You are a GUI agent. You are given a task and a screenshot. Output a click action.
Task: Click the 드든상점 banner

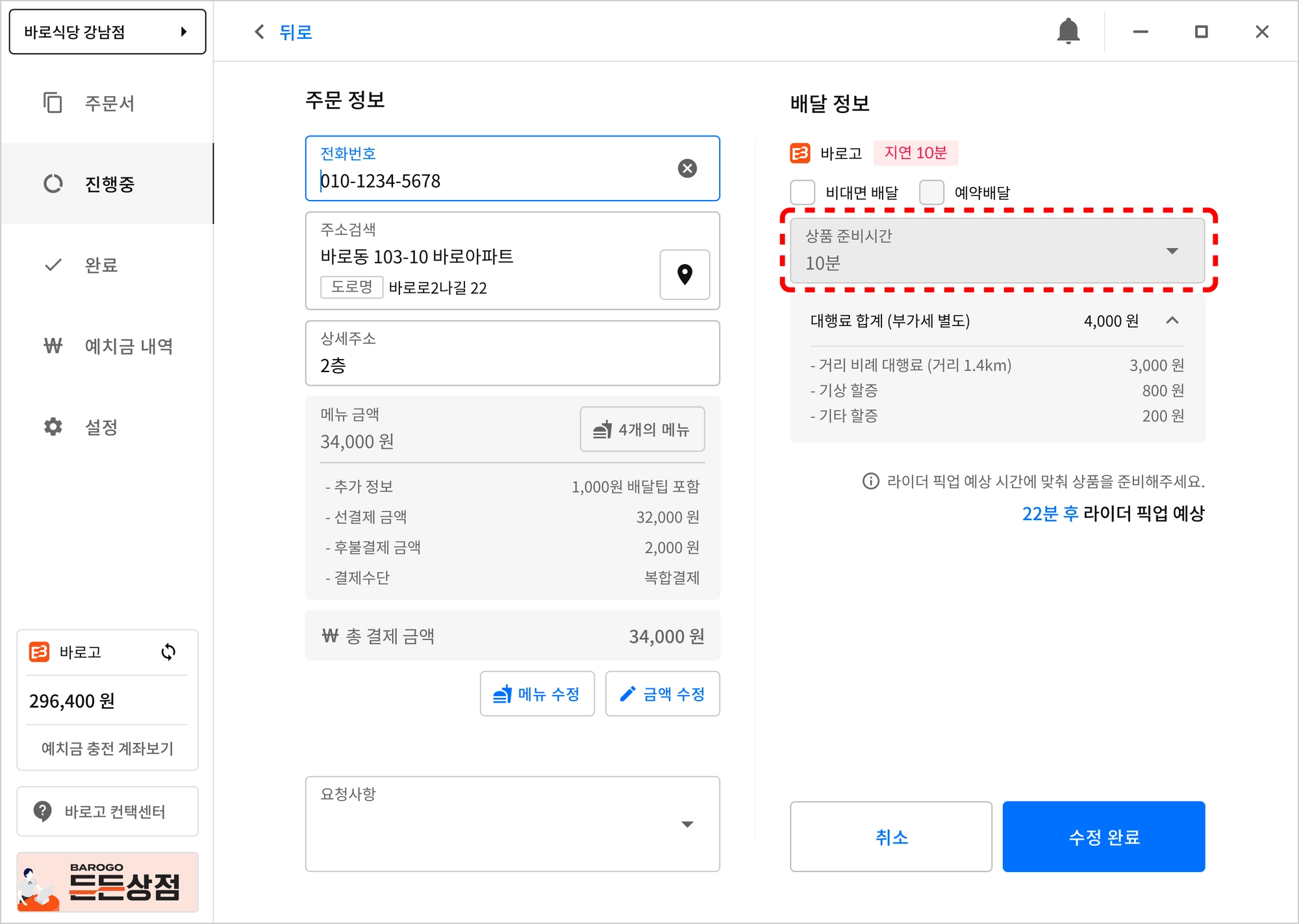(108, 882)
